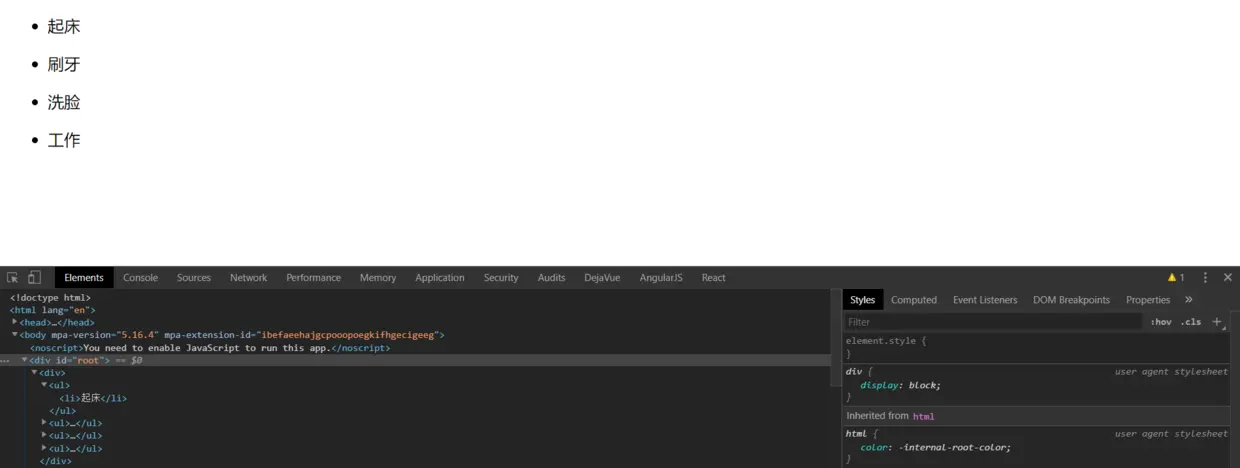Image resolution: width=1240 pixels, height=468 pixels.
Task: Open the AngularJS tab
Action: click(x=661, y=278)
